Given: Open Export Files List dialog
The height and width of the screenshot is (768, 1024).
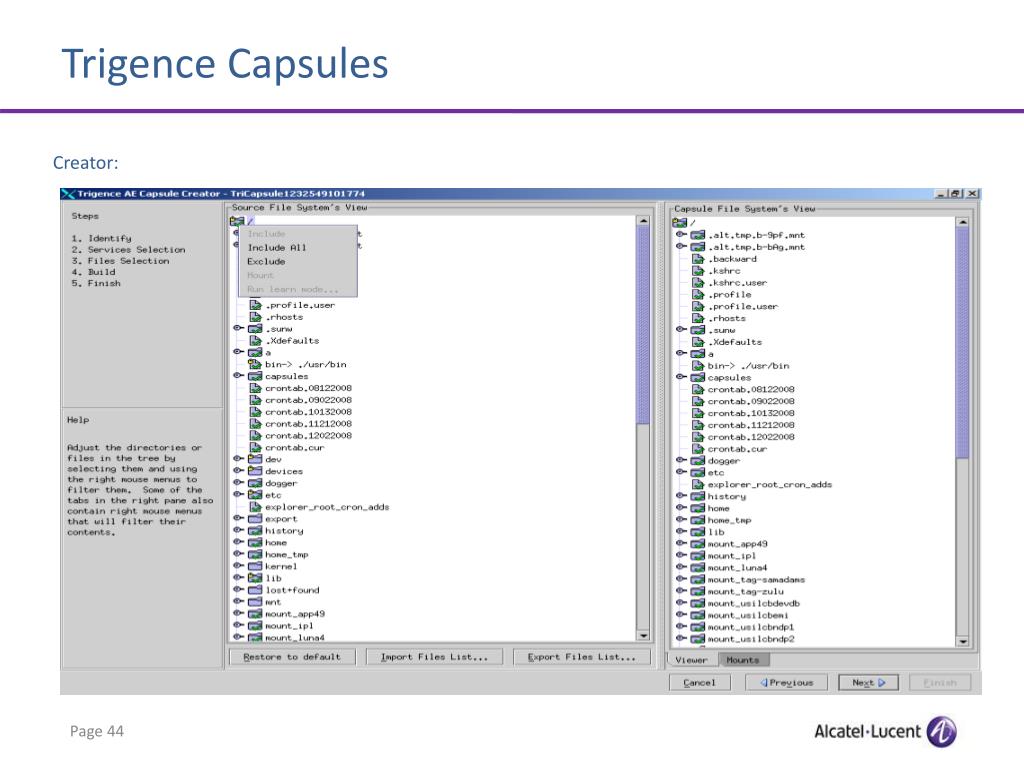Looking at the screenshot, I should pos(581,657).
